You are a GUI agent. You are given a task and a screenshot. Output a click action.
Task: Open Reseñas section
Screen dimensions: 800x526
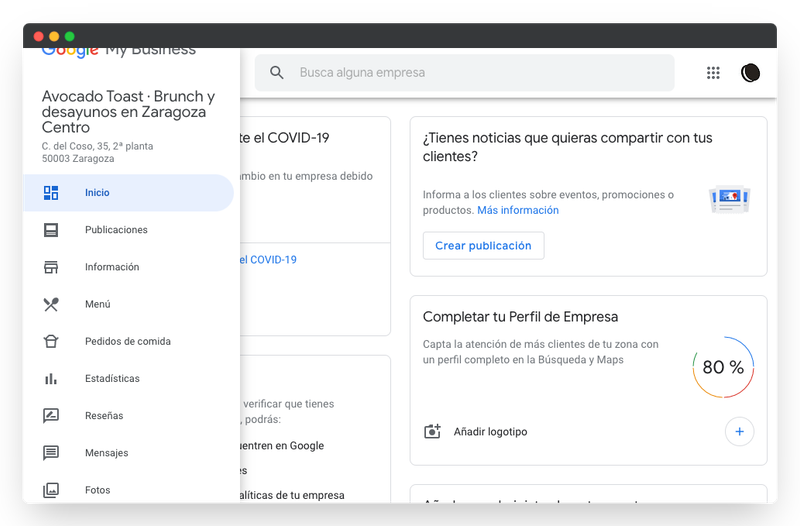(x=129, y=416)
